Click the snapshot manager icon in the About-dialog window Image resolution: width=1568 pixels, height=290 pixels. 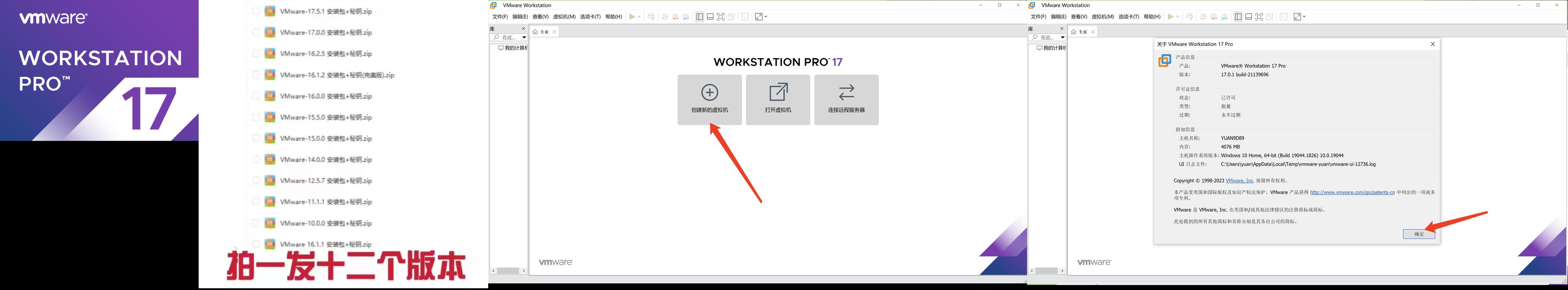coord(1225,17)
